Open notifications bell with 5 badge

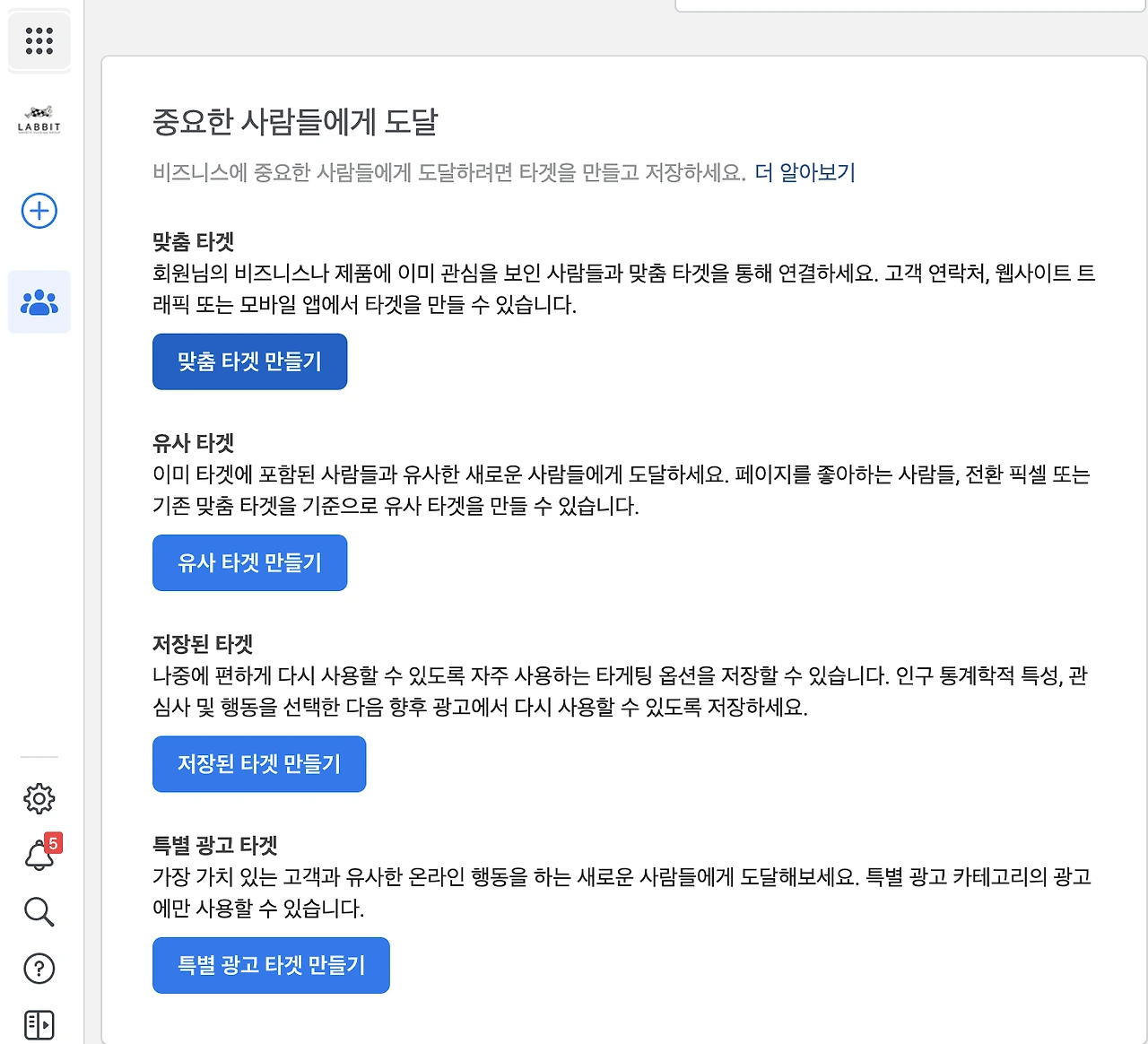(x=40, y=854)
